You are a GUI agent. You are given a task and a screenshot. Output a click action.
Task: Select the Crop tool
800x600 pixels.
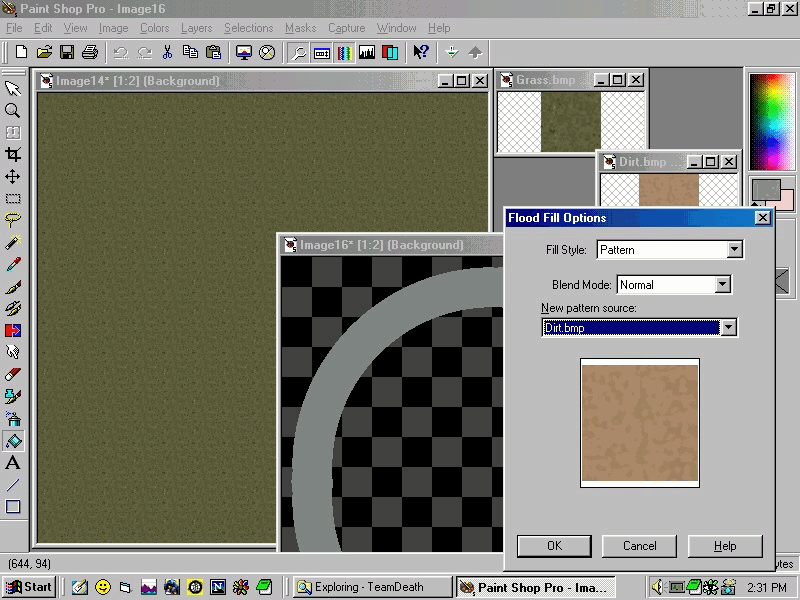coord(13,155)
